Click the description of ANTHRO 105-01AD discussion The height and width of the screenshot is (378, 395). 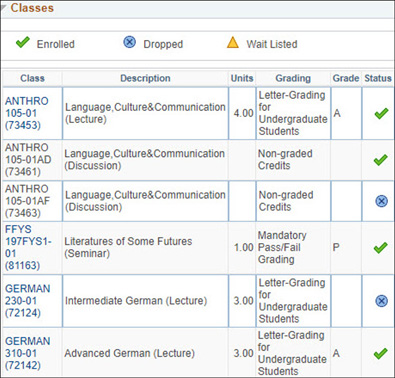click(x=145, y=160)
